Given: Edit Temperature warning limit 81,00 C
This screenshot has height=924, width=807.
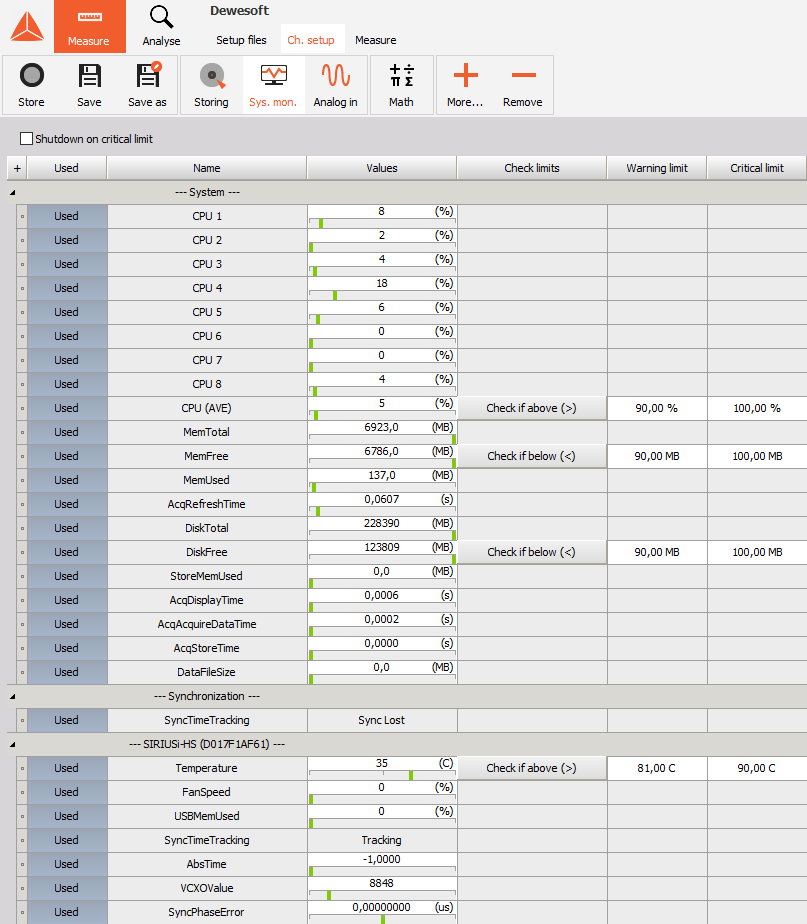Looking at the screenshot, I should [657, 768].
